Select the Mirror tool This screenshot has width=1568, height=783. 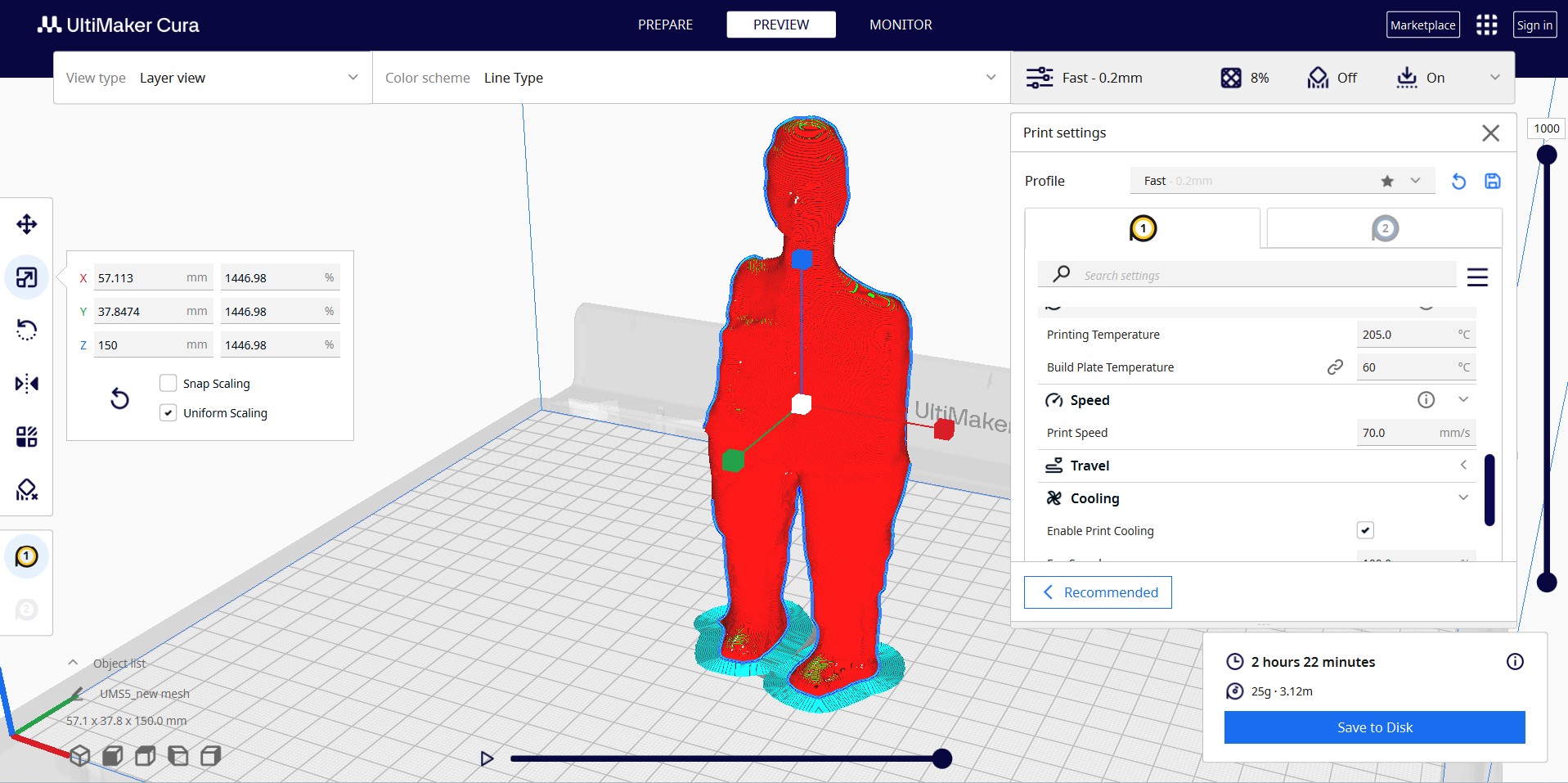pyautogui.click(x=27, y=383)
